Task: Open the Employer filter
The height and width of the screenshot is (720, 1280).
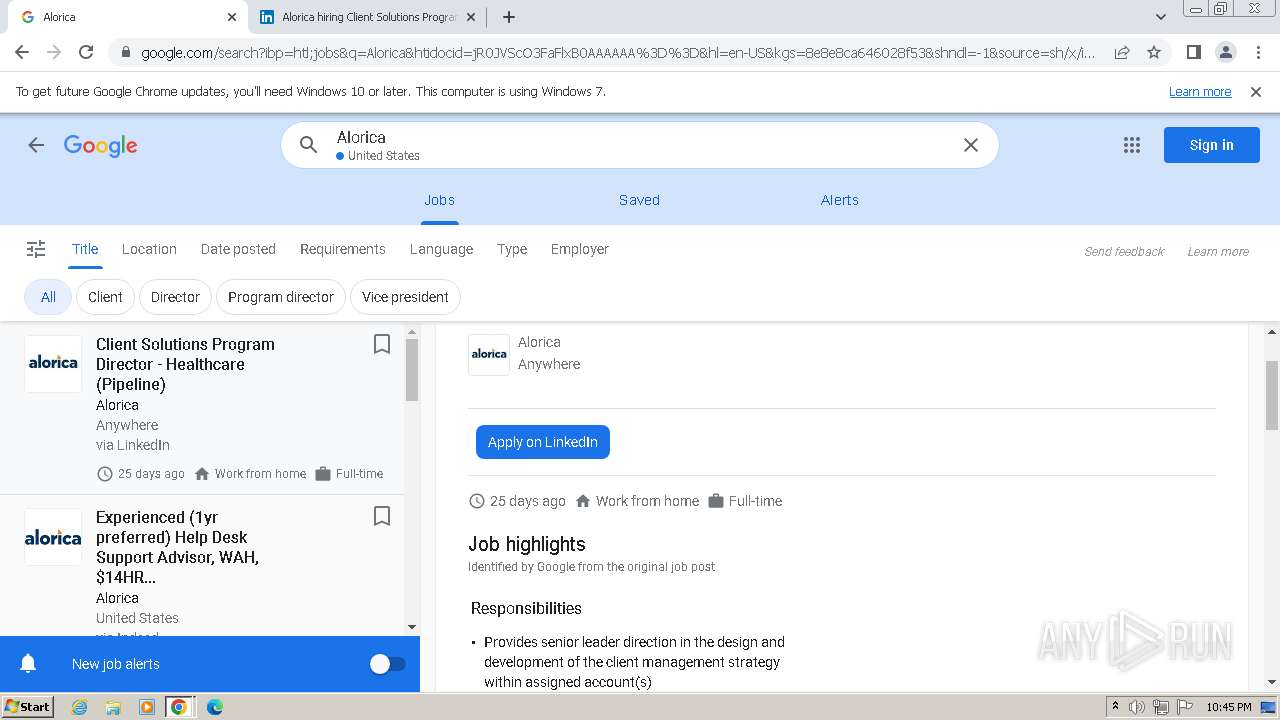Action: pos(580,249)
